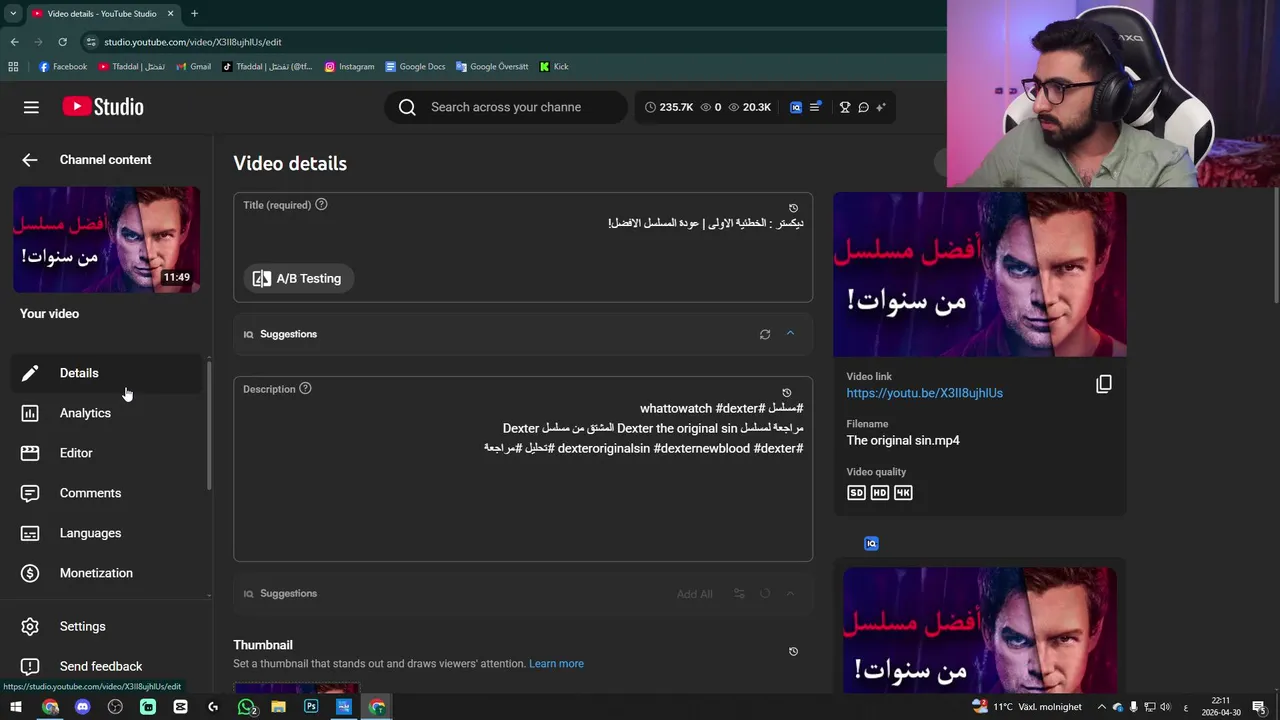Open Analytics in the sidebar
Image resolution: width=1280 pixels, height=720 pixels.
(107, 413)
